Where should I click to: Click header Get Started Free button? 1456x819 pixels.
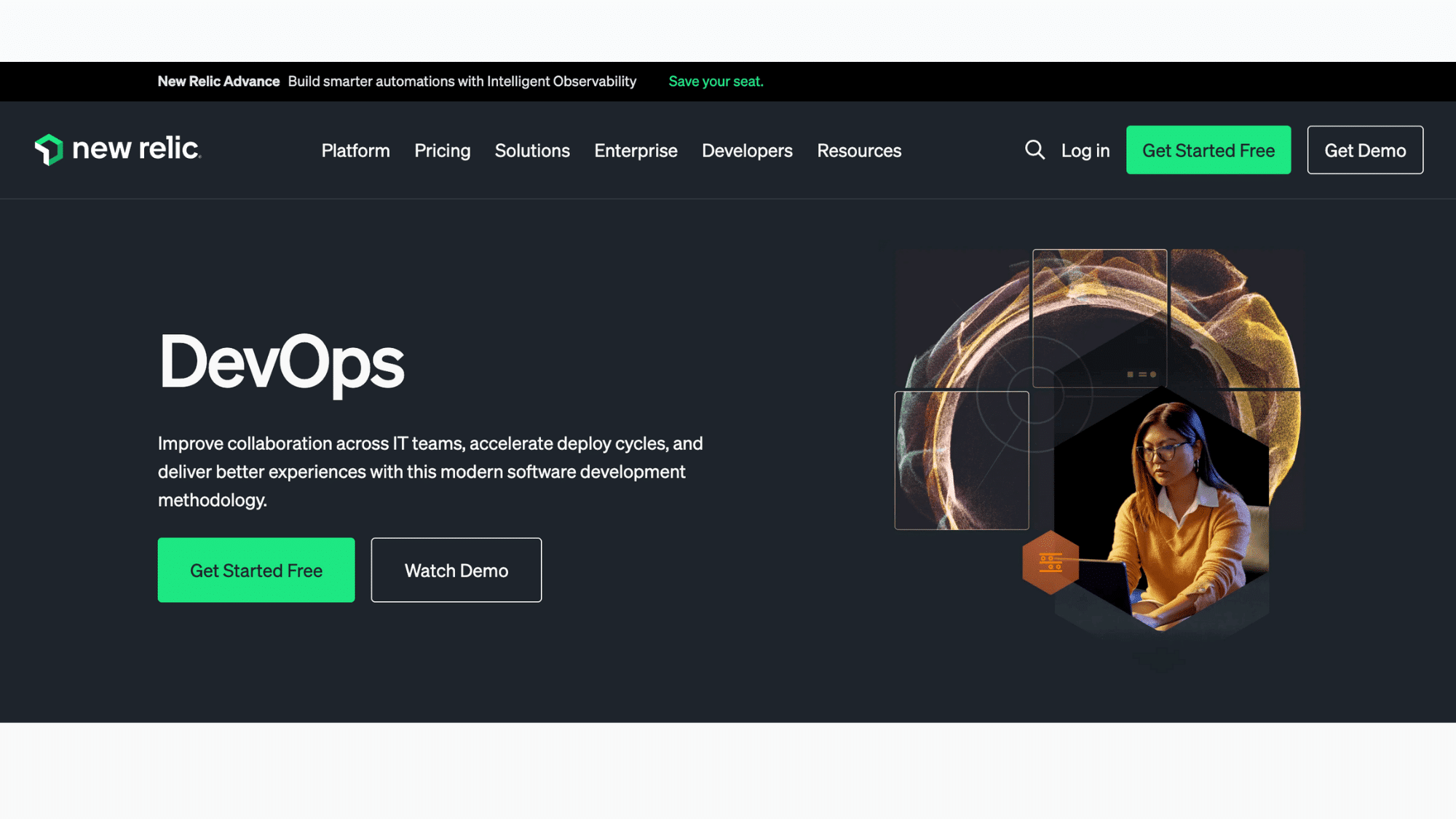1208,150
